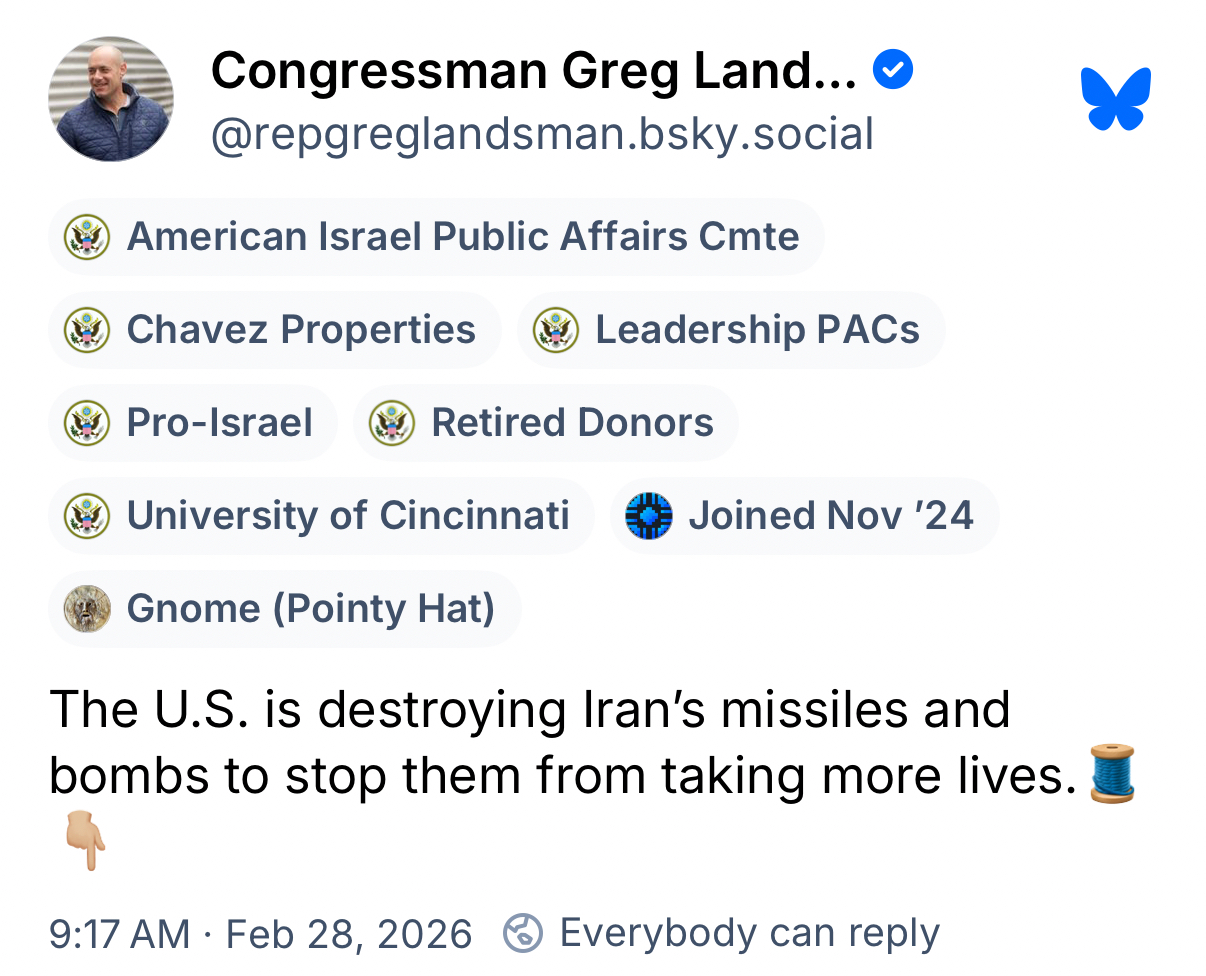Open the @repgreglandsman.bsky.social handle link

click(542, 135)
